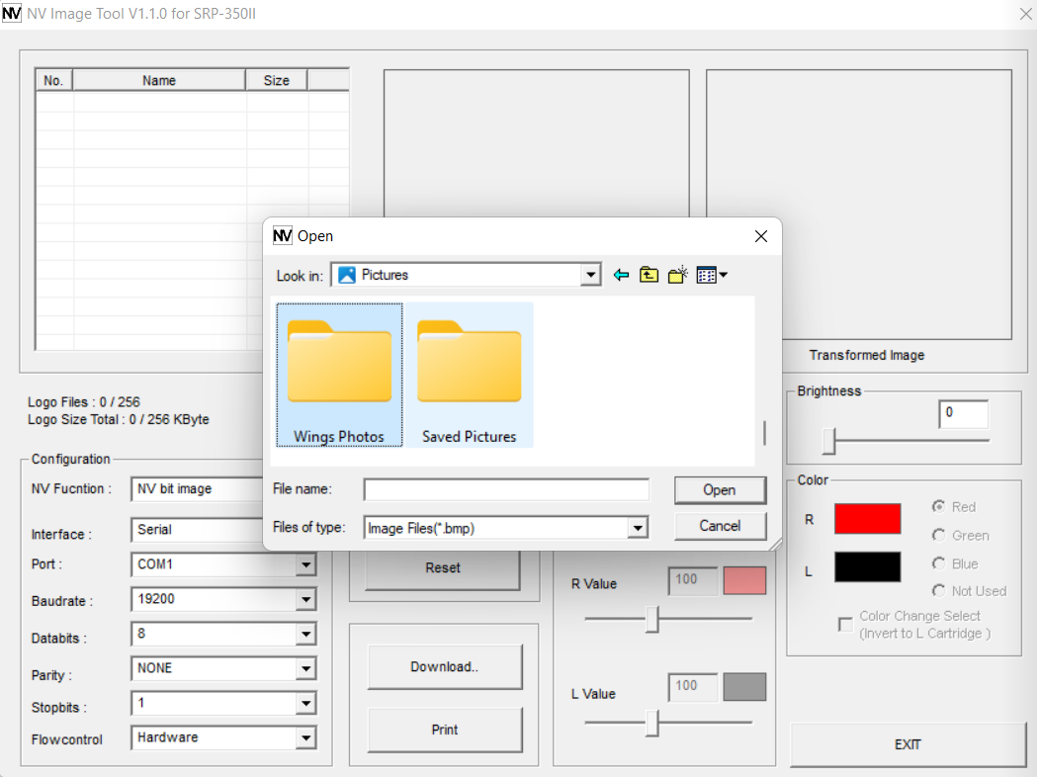Image resolution: width=1037 pixels, height=777 pixels.
Task: Click the R Value number field
Action: [x=693, y=580]
